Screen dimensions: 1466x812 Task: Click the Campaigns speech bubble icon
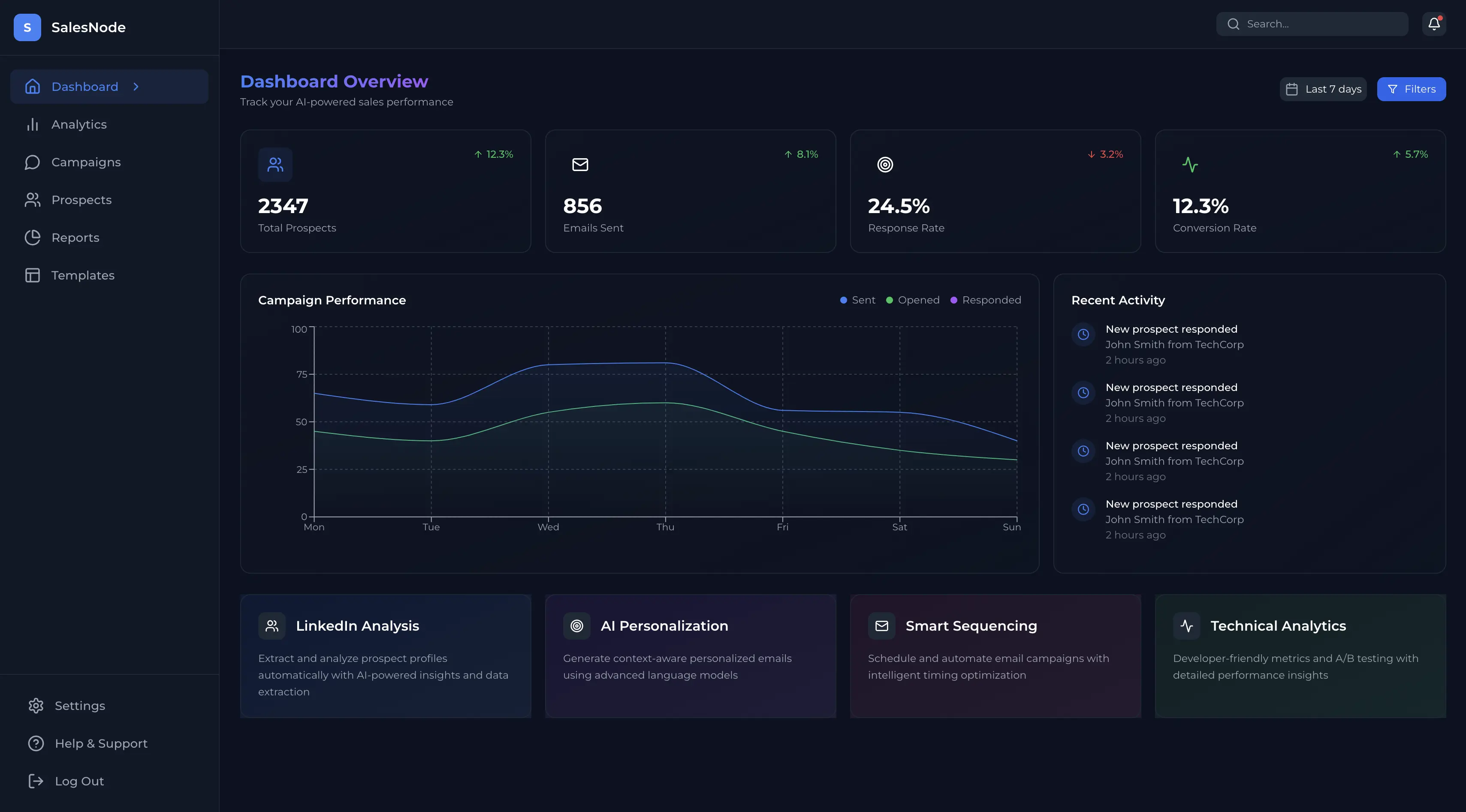33,162
